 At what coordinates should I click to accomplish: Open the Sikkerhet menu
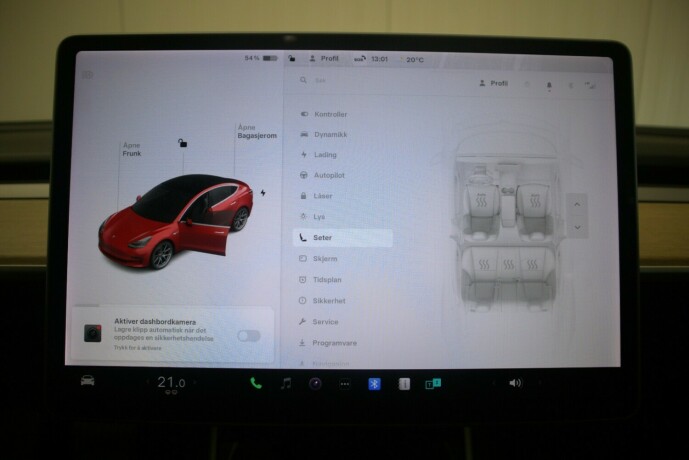(x=322, y=301)
